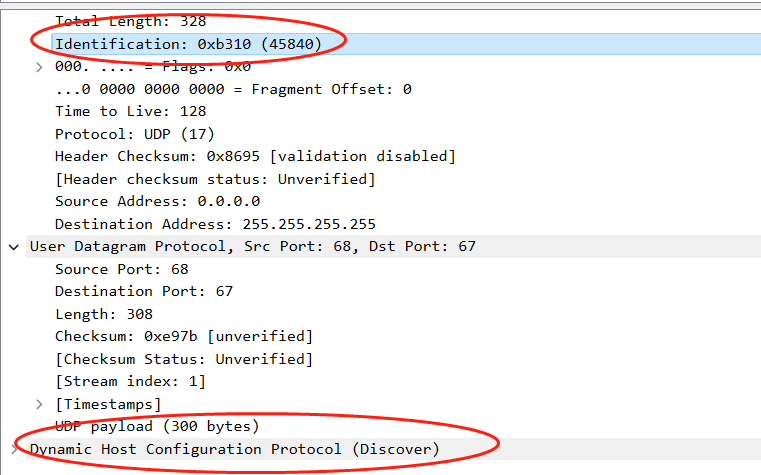Expand the Flags: 0x0 field
The width and height of the screenshot is (761, 475).
pos(39,67)
